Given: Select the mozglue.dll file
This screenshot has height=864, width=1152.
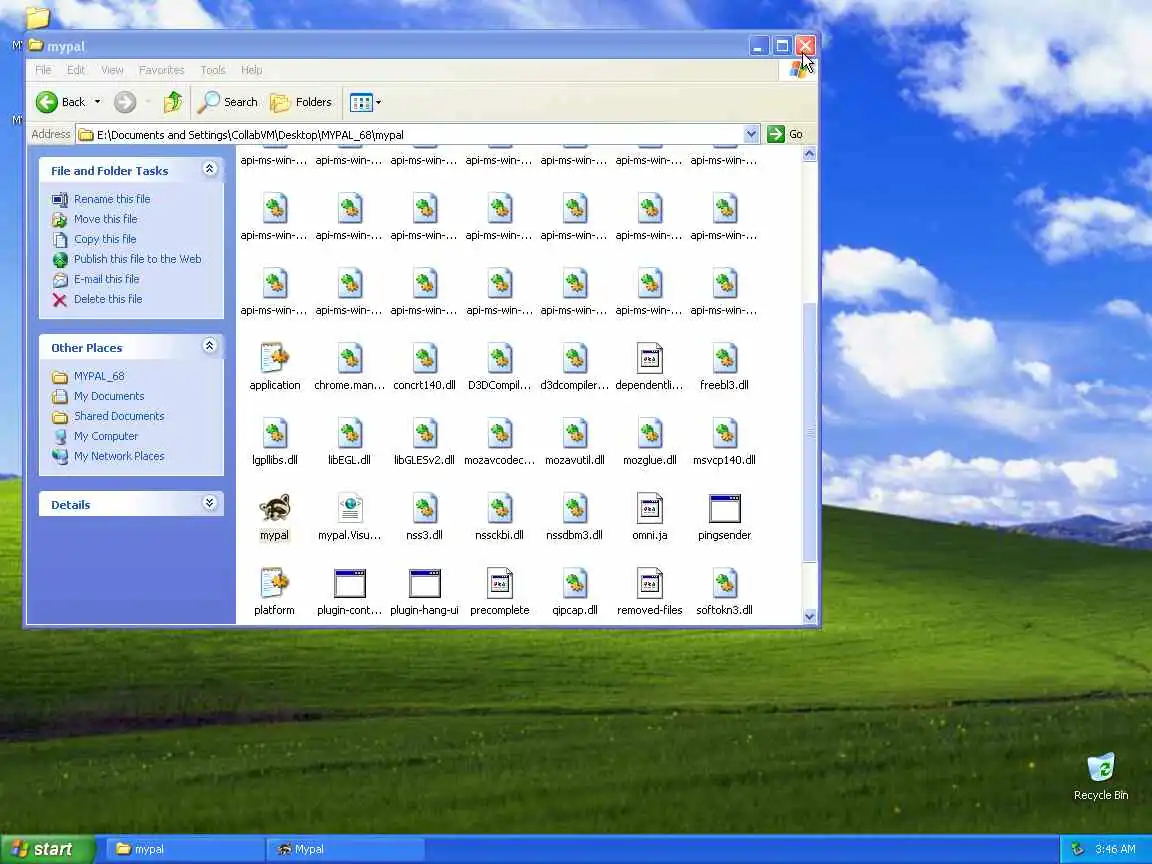Looking at the screenshot, I should pyautogui.click(x=649, y=433).
